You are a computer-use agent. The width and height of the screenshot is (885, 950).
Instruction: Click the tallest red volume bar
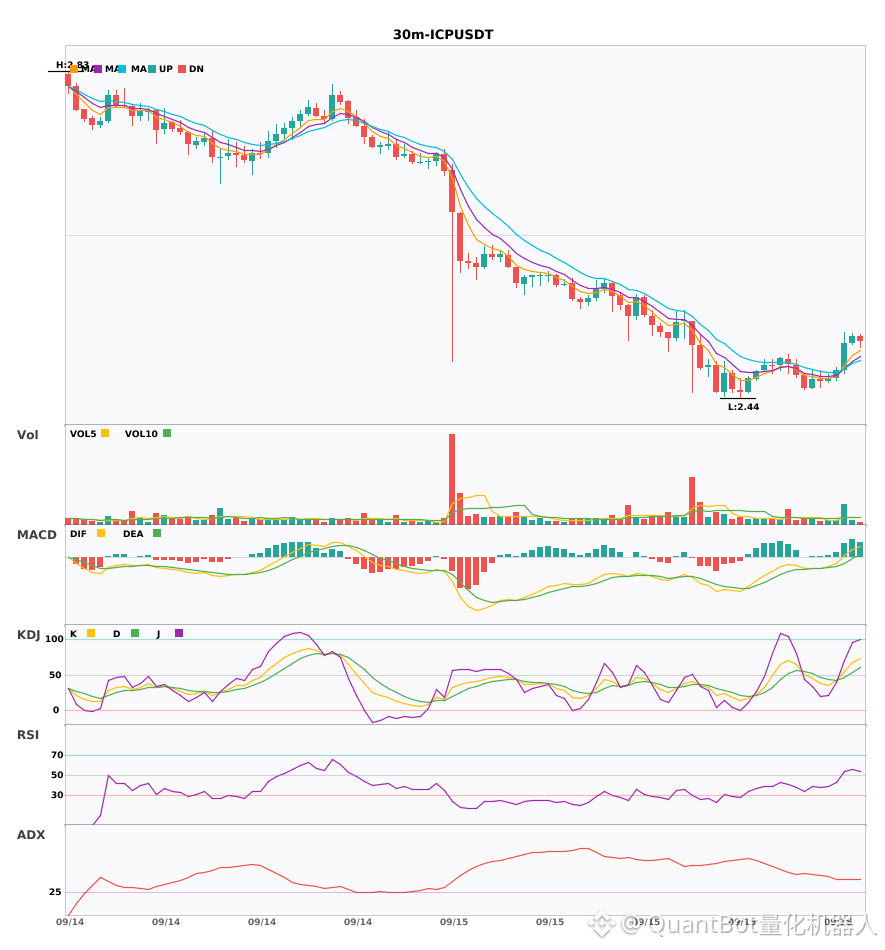click(x=452, y=479)
